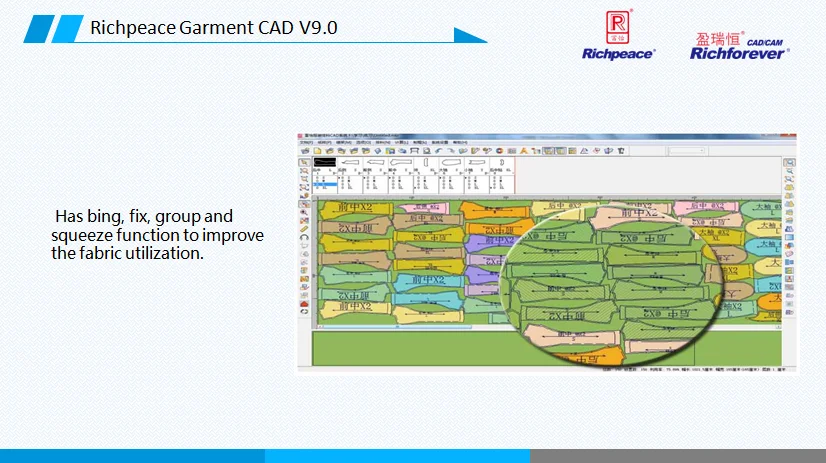The height and width of the screenshot is (463, 826).
Task: Click the redo curved arrow icon
Action: point(450,151)
